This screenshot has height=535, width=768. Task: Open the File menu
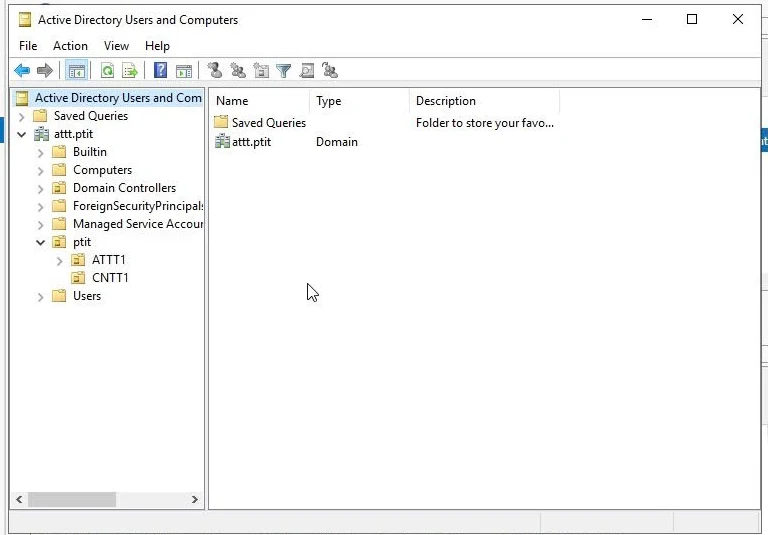[x=28, y=46]
